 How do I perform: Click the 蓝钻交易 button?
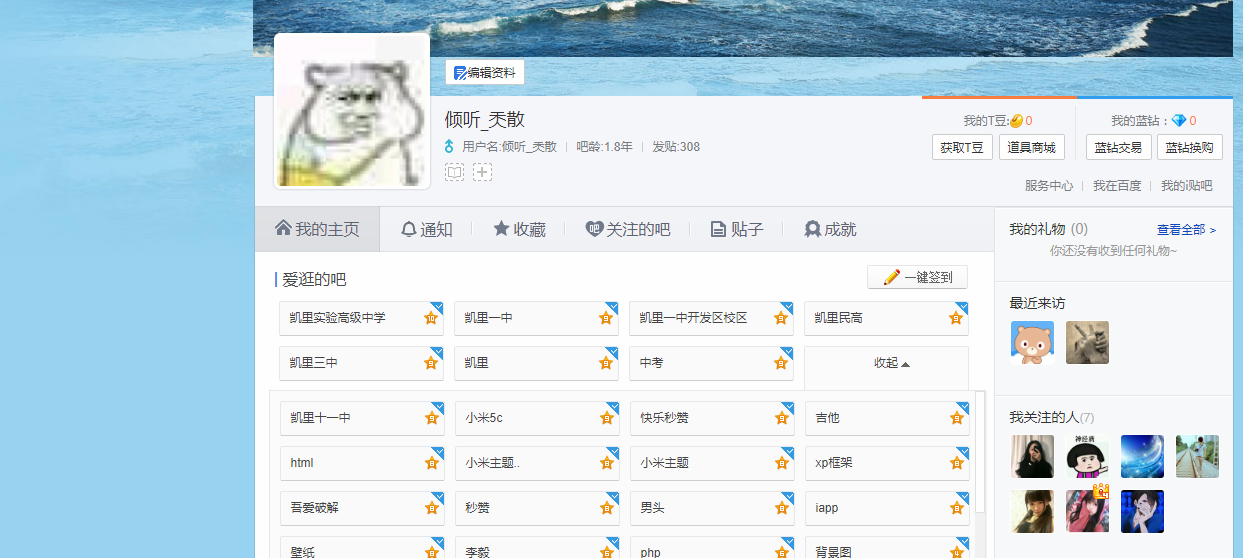pyautogui.click(x=1118, y=147)
